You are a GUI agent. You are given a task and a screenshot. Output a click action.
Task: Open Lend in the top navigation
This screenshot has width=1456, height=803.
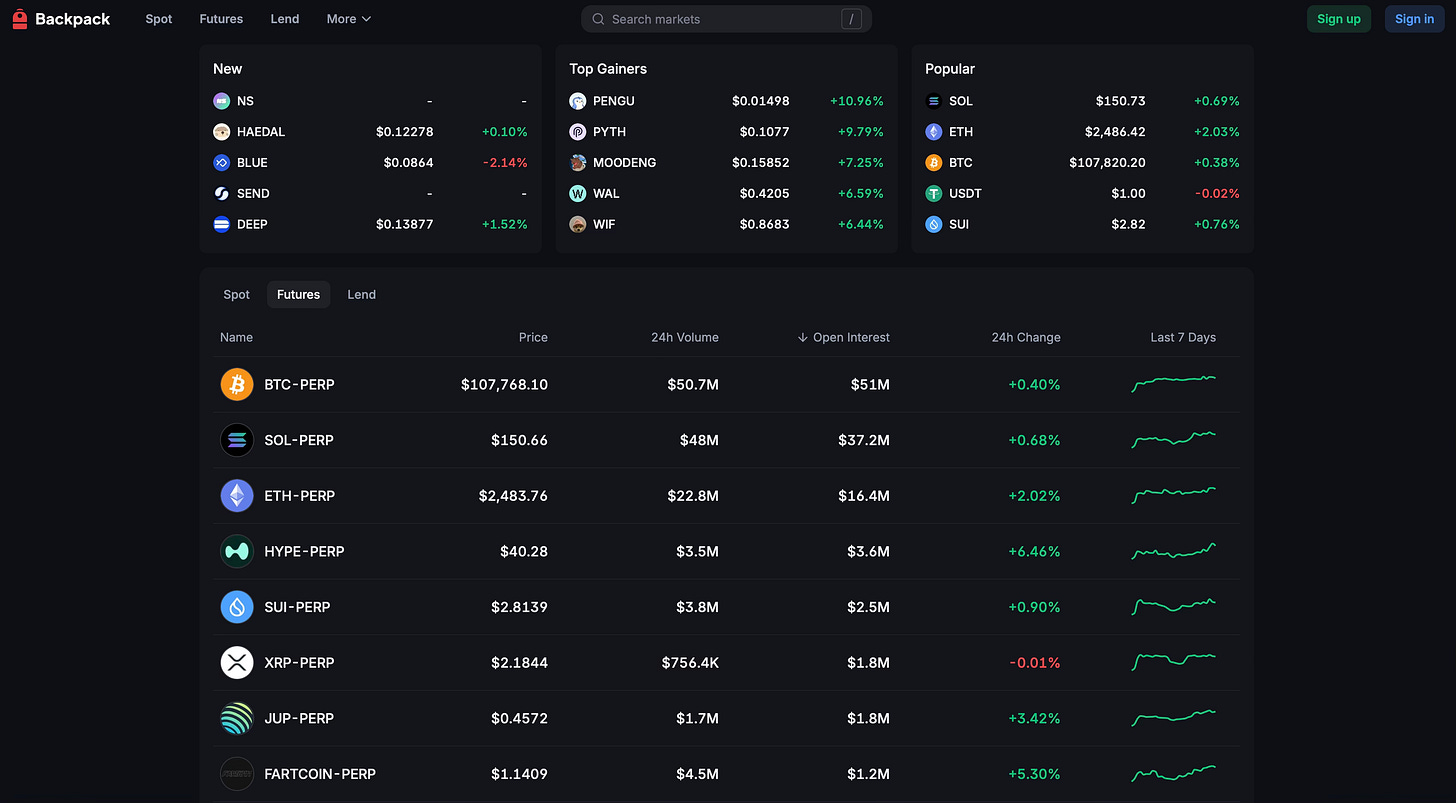(285, 19)
